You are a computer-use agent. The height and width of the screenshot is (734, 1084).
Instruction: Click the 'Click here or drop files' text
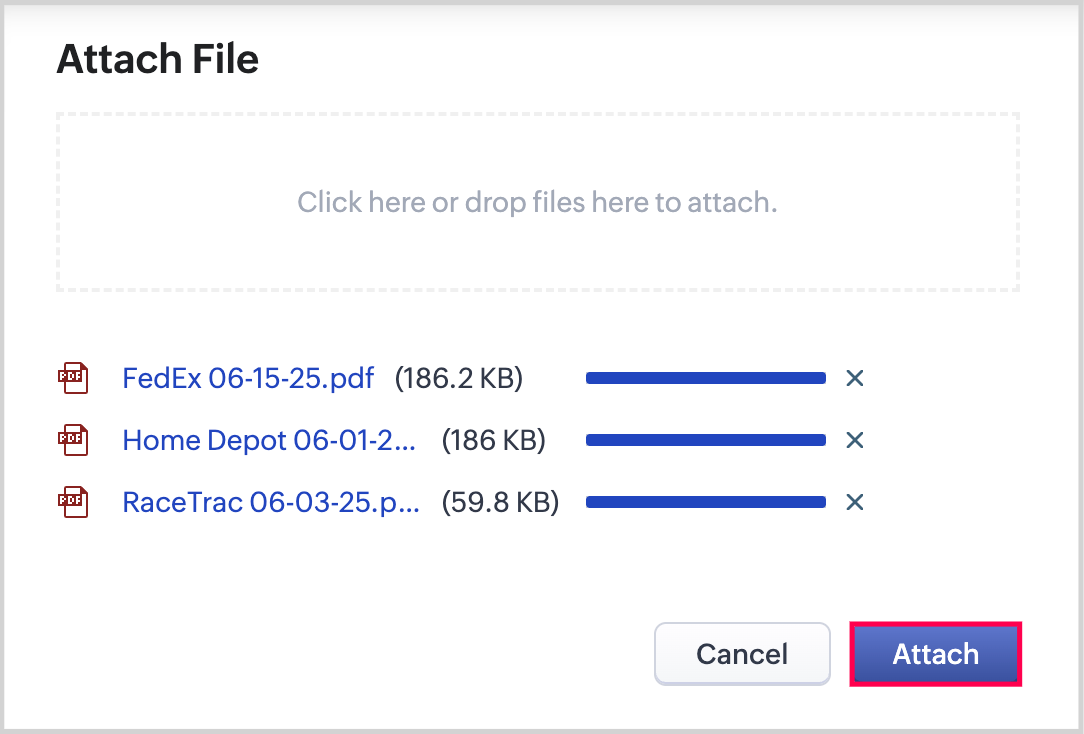(x=537, y=203)
